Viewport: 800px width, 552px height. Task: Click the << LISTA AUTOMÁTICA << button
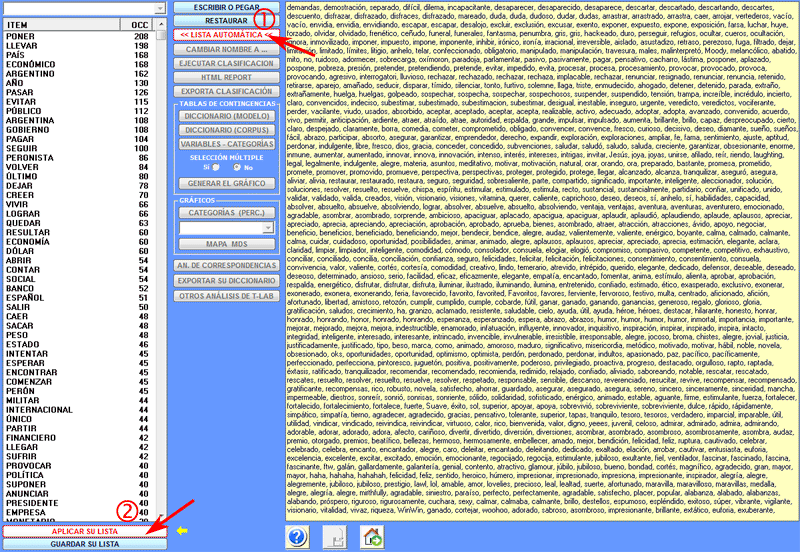click(x=227, y=35)
